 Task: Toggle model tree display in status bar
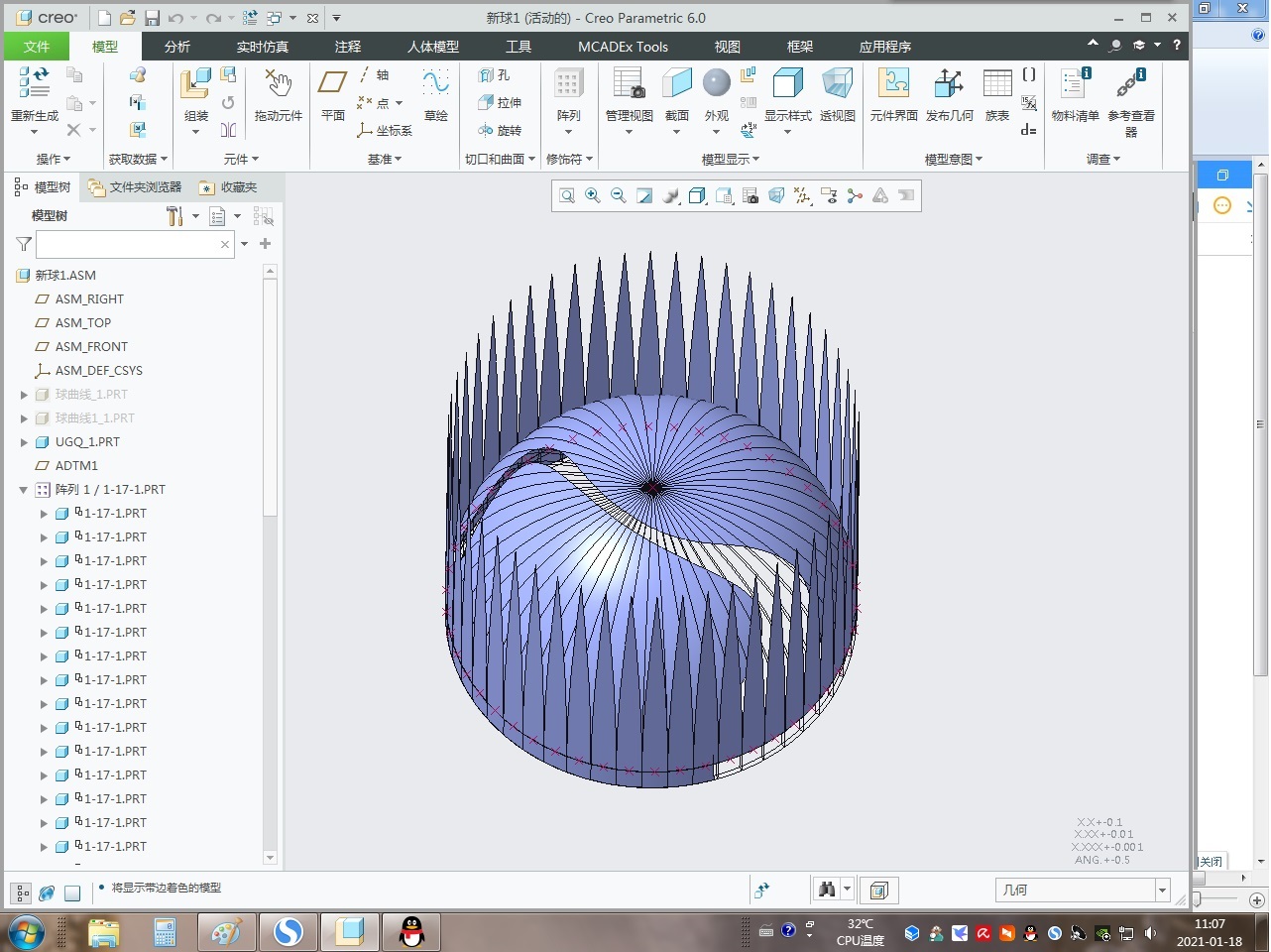pyautogui.click(x=22, y=892)
